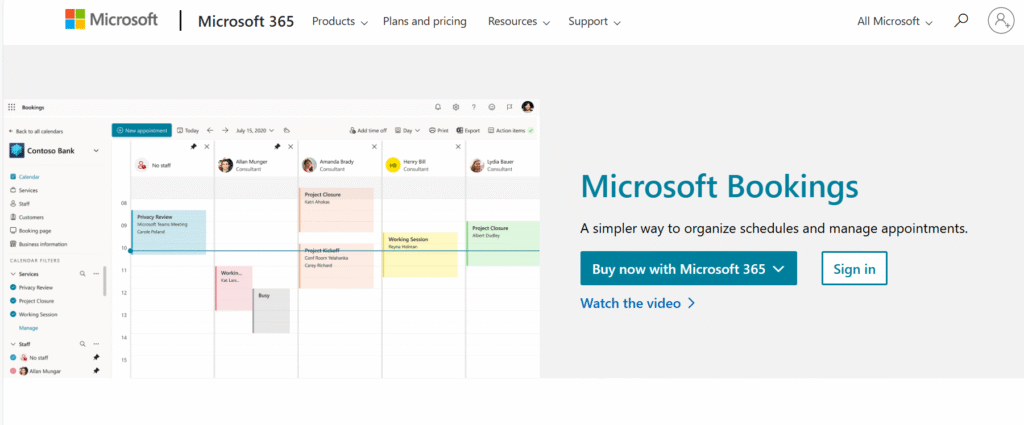Open Bookings notifications bell
Image resolution: width=1024 pixels, height=425 pixels.
pos(438,107)
